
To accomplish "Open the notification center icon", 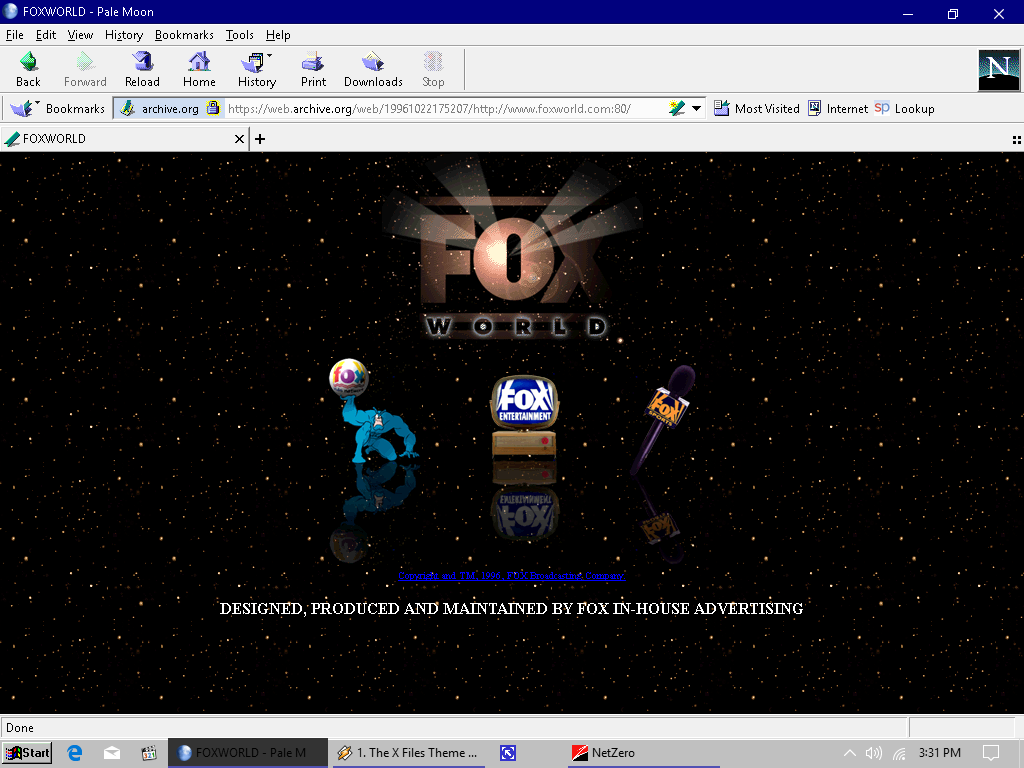I will coord(991,753).
